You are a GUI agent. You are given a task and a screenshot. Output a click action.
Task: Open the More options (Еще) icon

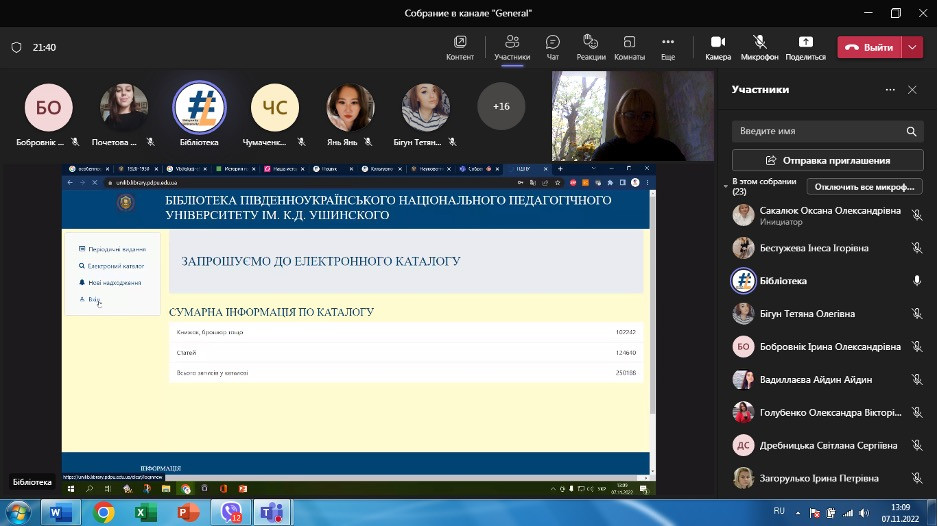pyautogui.click(x=667, y=42)
